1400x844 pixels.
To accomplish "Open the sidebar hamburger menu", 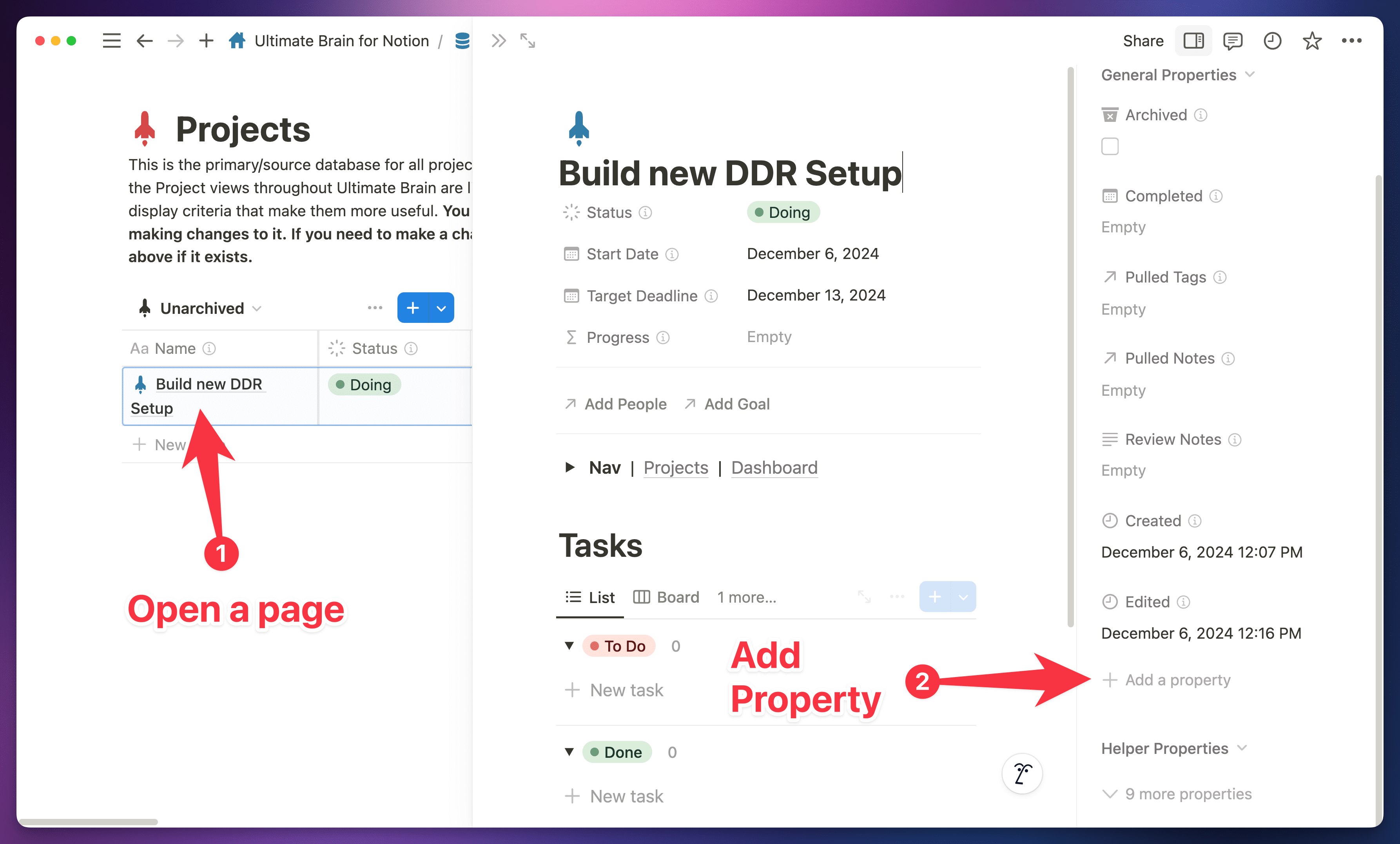I will 111,41.
